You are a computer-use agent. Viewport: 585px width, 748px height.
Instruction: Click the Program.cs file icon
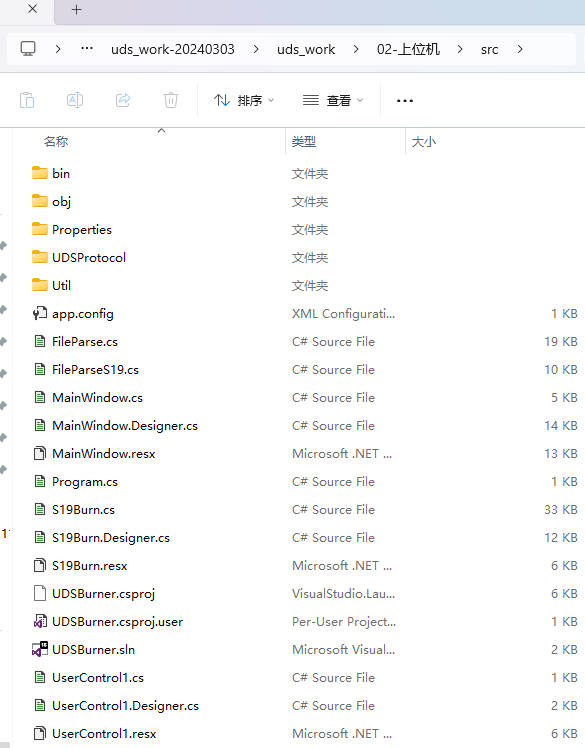pyautogui.click(x=40, y=481)
